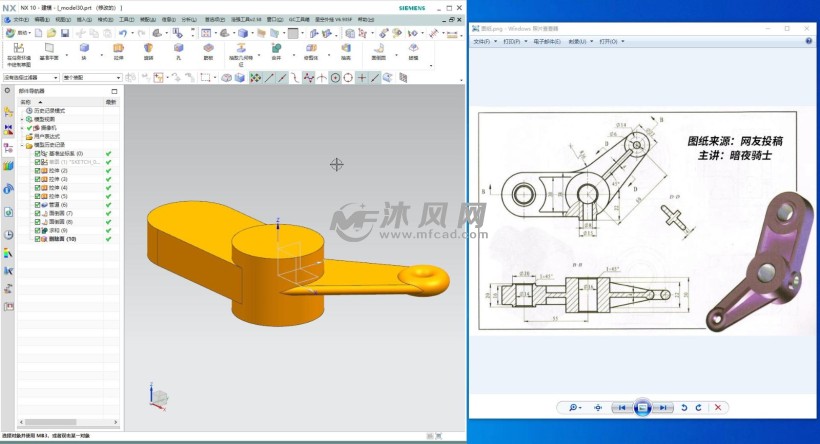
Task: Uncheck the 管道 (6) feature checkbox
Action: pyautogui.click(x=38, y=205)
